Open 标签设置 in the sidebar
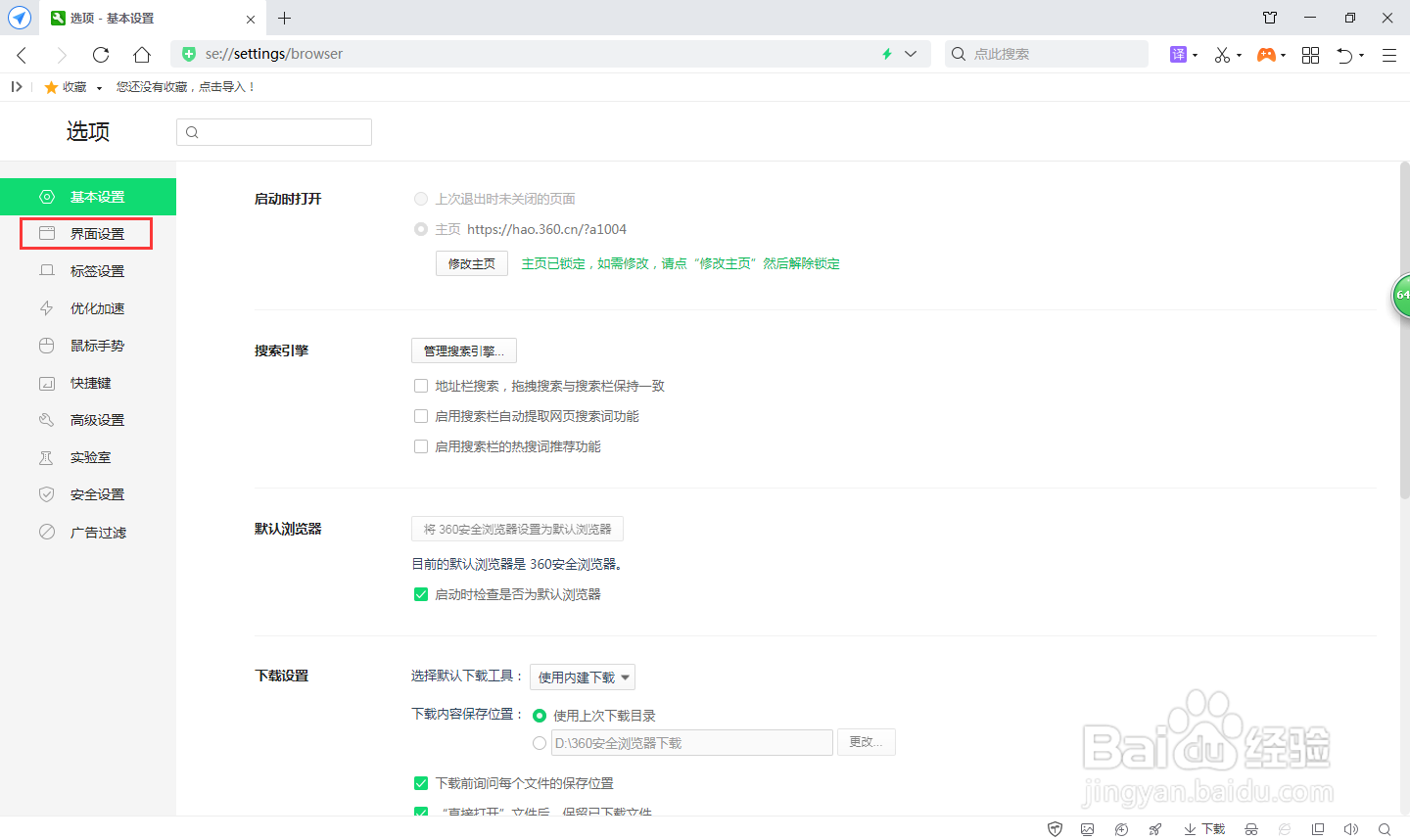The image size is (1410, 840). click(x=88, y=271)
